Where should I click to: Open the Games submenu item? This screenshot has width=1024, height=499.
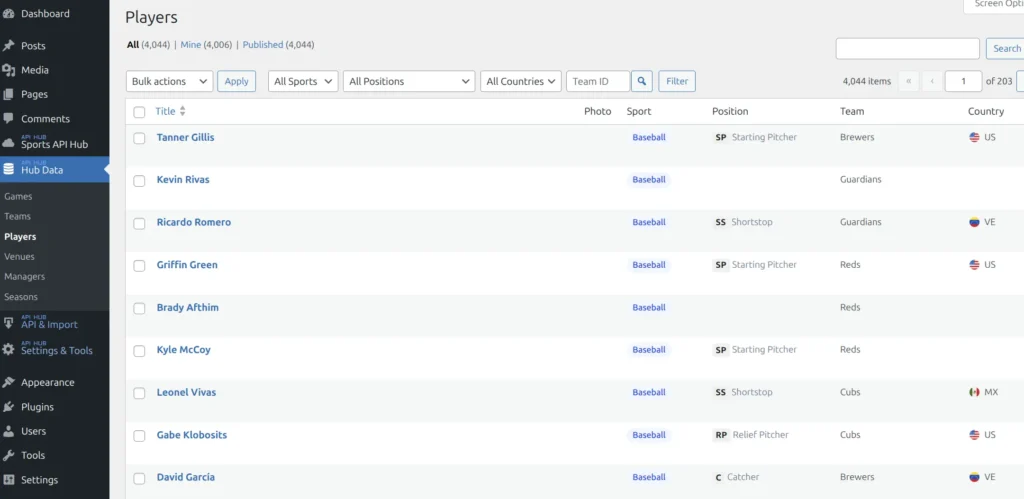point(18,196)
